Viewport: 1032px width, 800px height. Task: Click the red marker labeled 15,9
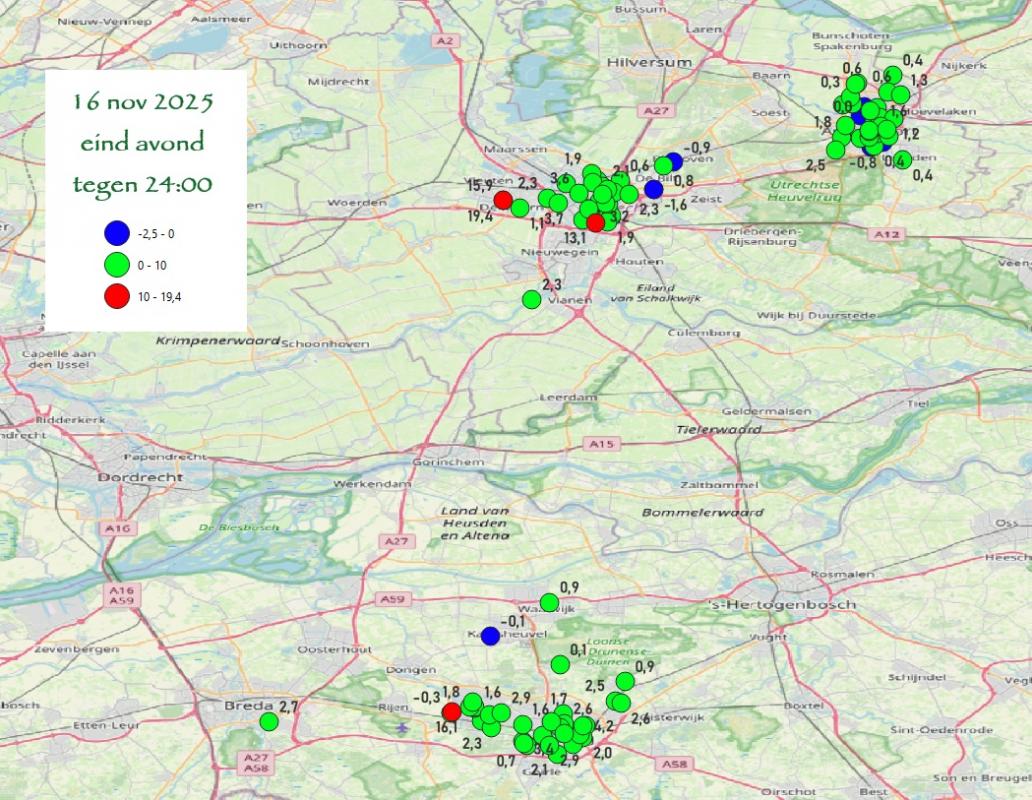coord(504,200)
